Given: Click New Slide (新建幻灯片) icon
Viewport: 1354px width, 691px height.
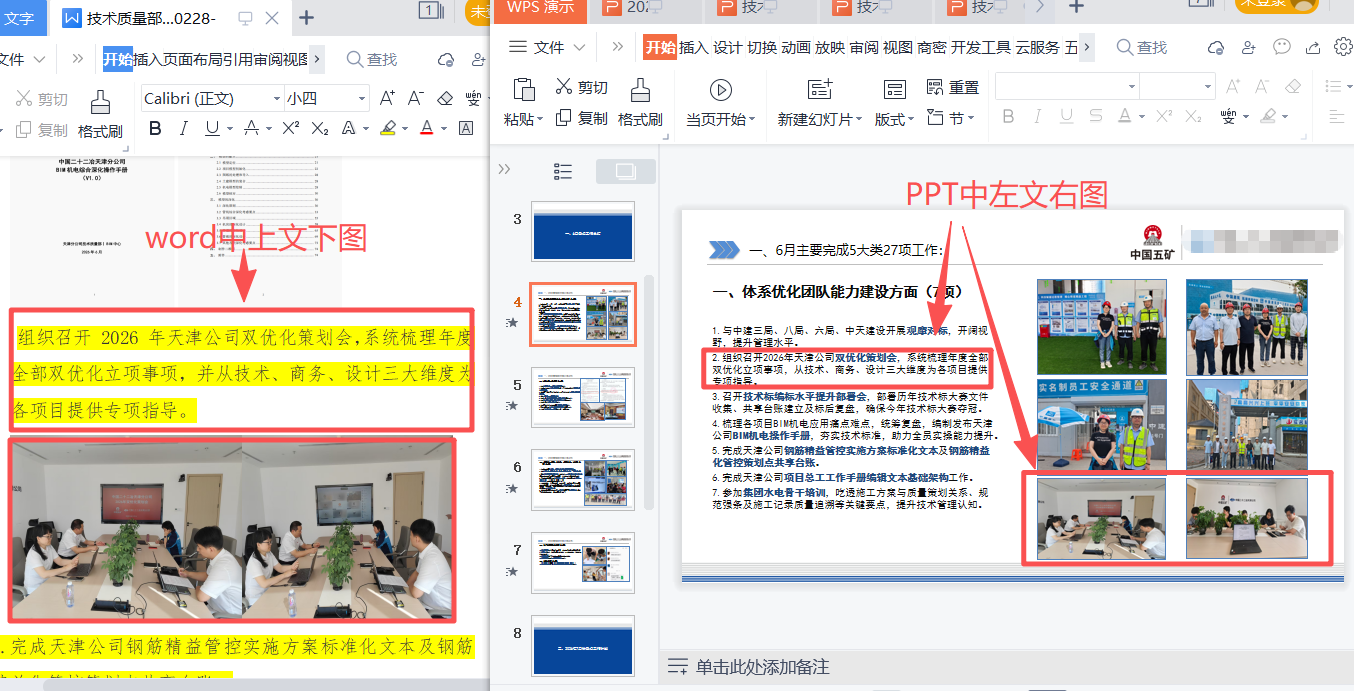Looking at the screenshot, I should (821, 90).
